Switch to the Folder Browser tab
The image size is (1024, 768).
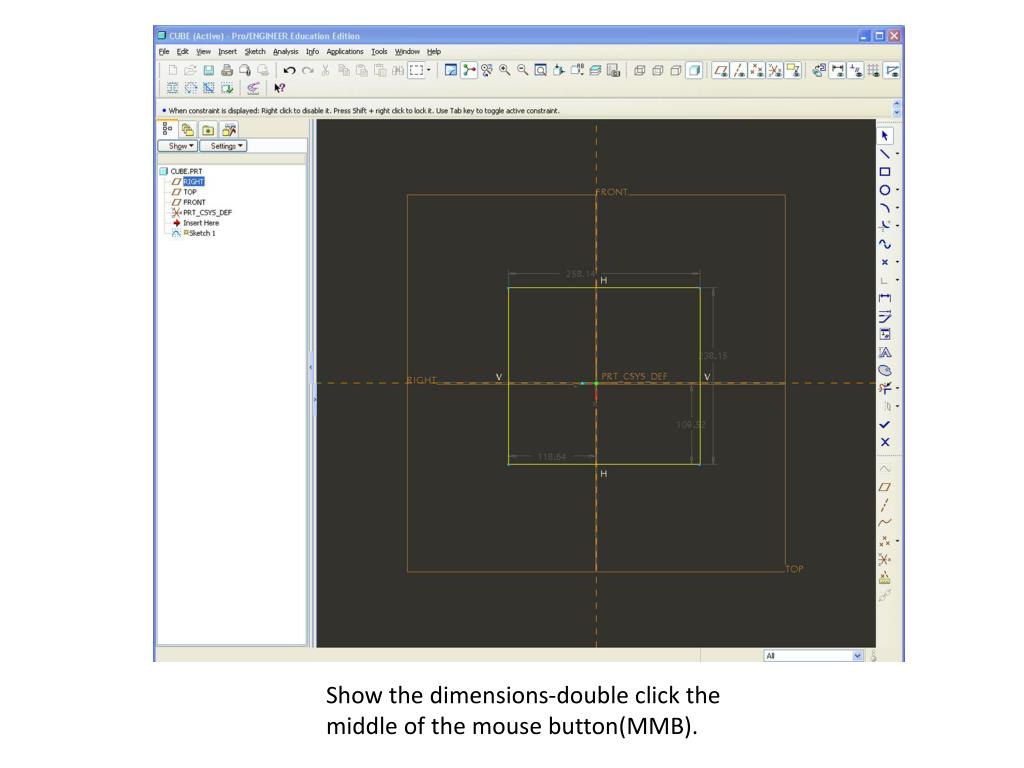208,130
